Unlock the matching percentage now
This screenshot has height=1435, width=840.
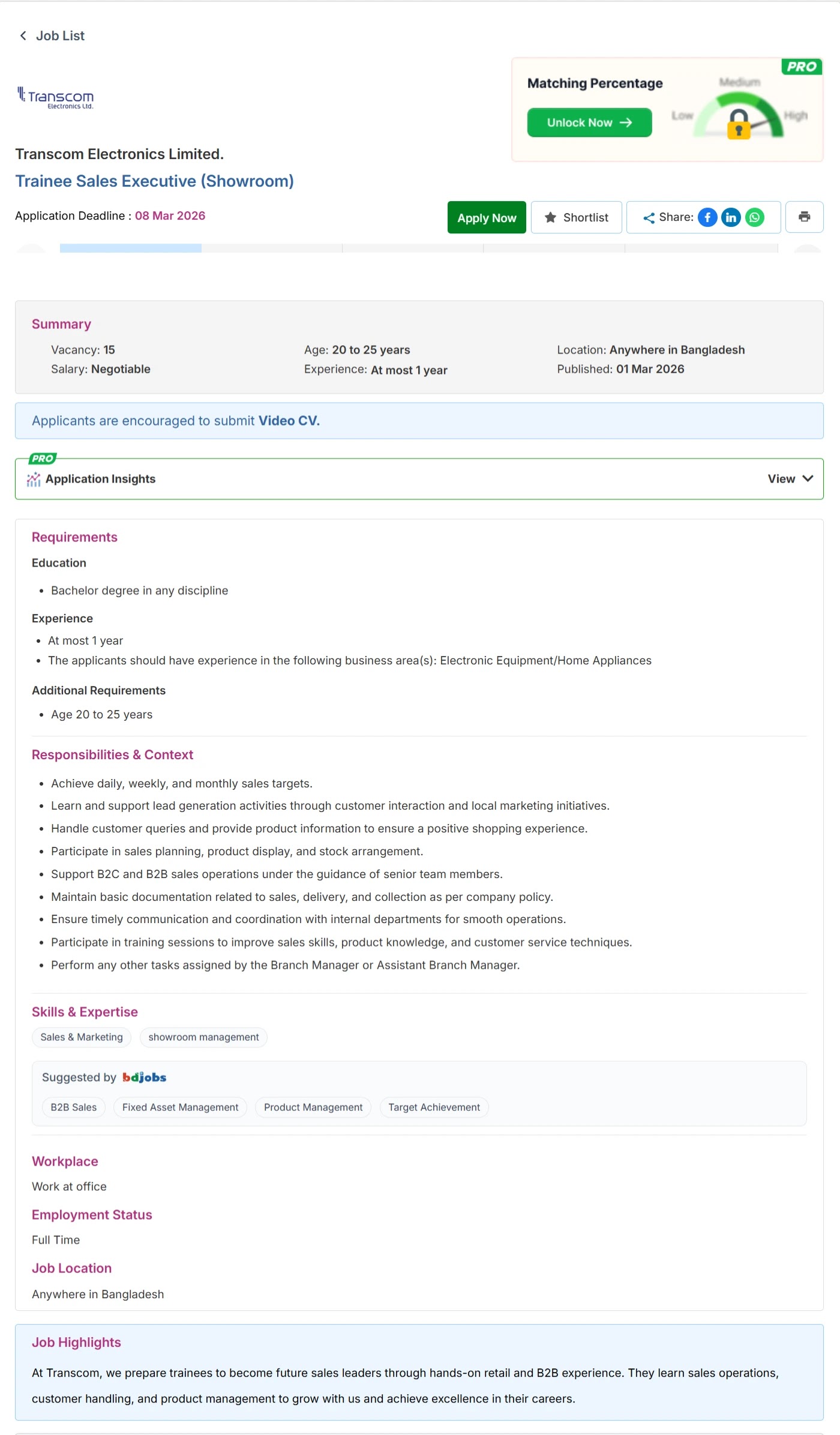tap(589, 122)
